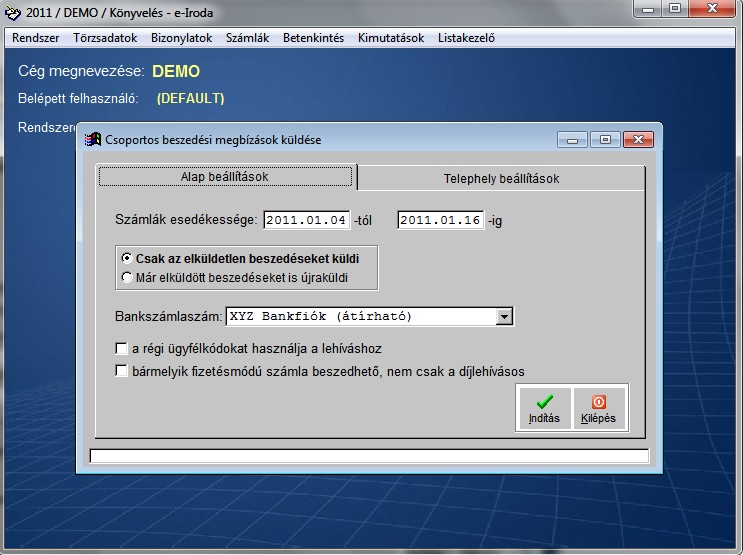Open the Rendszer menu
Screen dimensions: 743x555
coord(36,38)
